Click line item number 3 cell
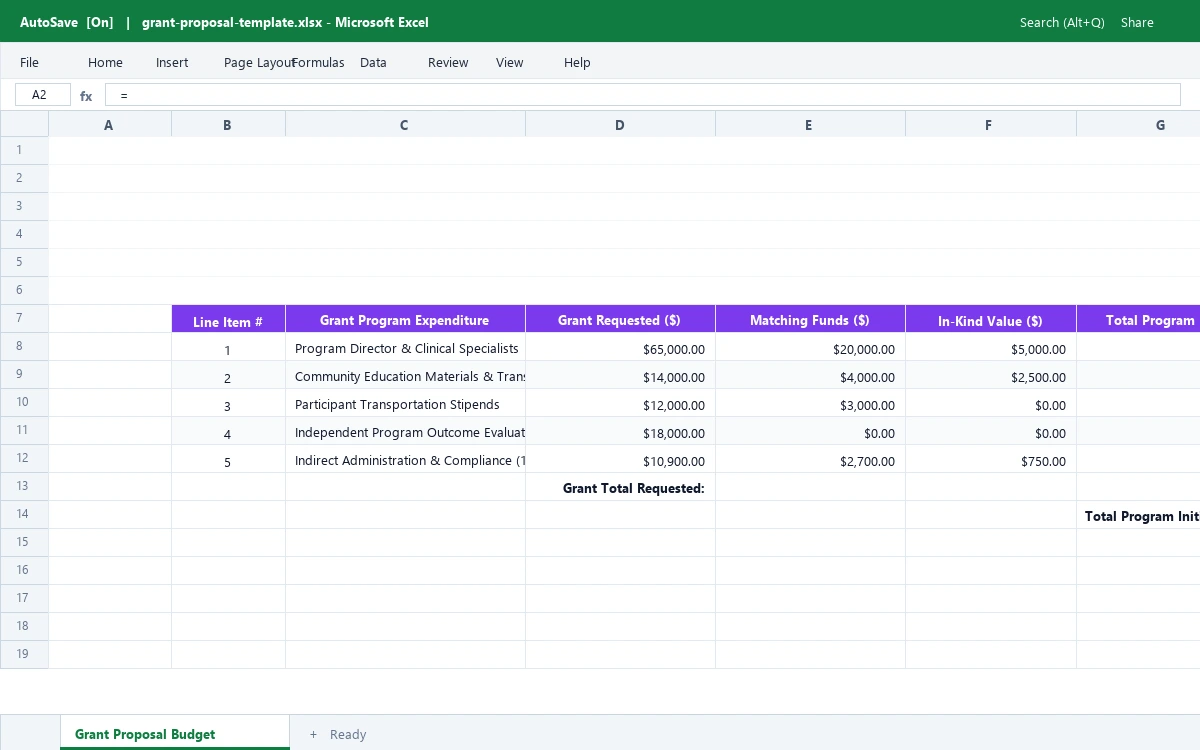 tap(228, 403)
